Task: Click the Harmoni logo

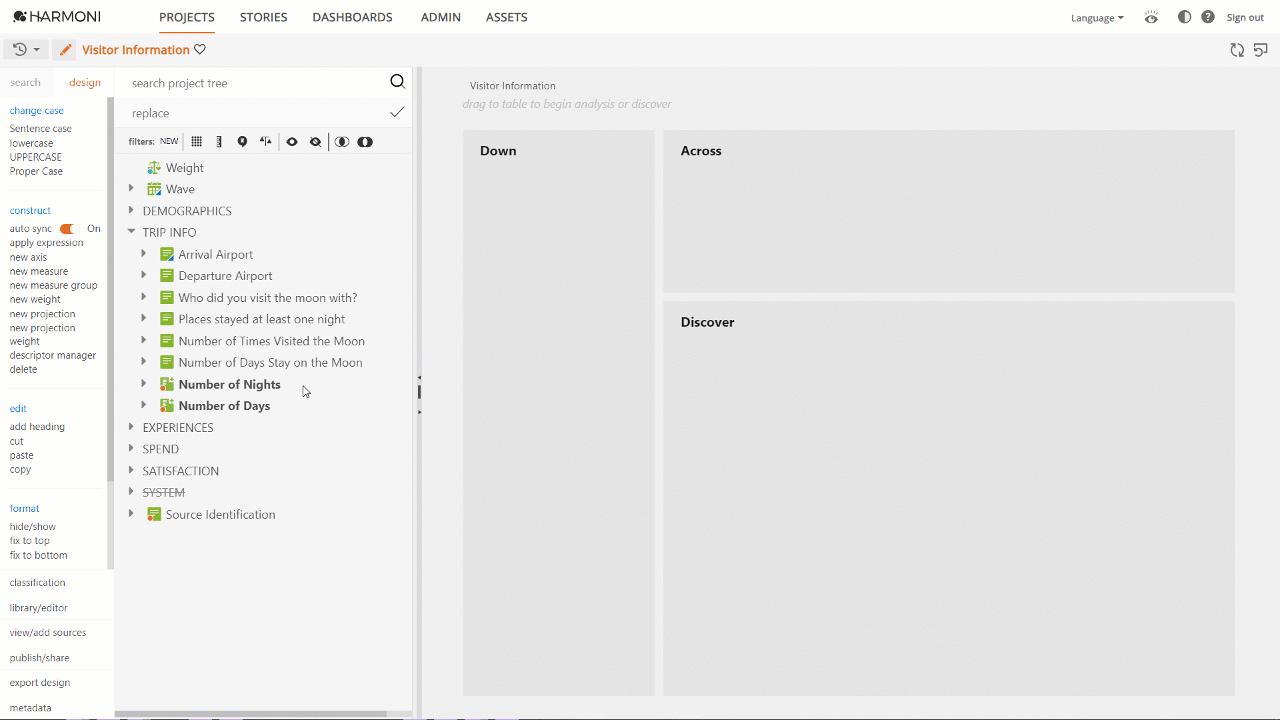Action: point(56,17)
